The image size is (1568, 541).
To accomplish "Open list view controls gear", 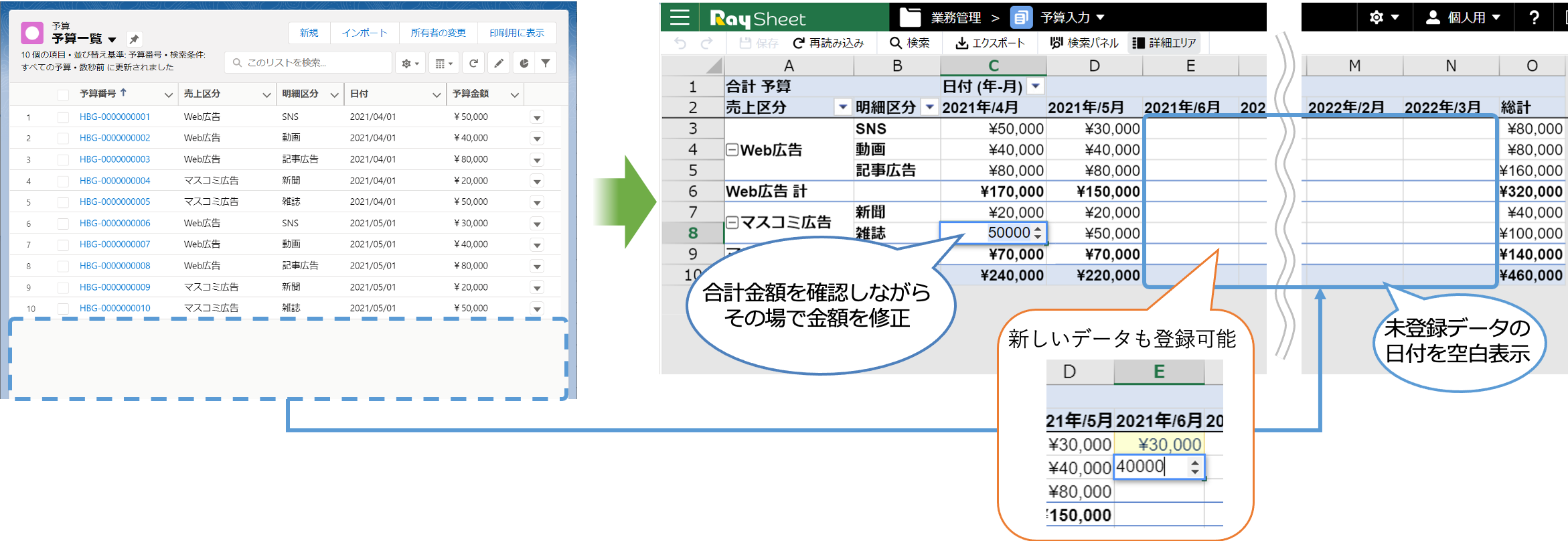I will coord(410,63).
